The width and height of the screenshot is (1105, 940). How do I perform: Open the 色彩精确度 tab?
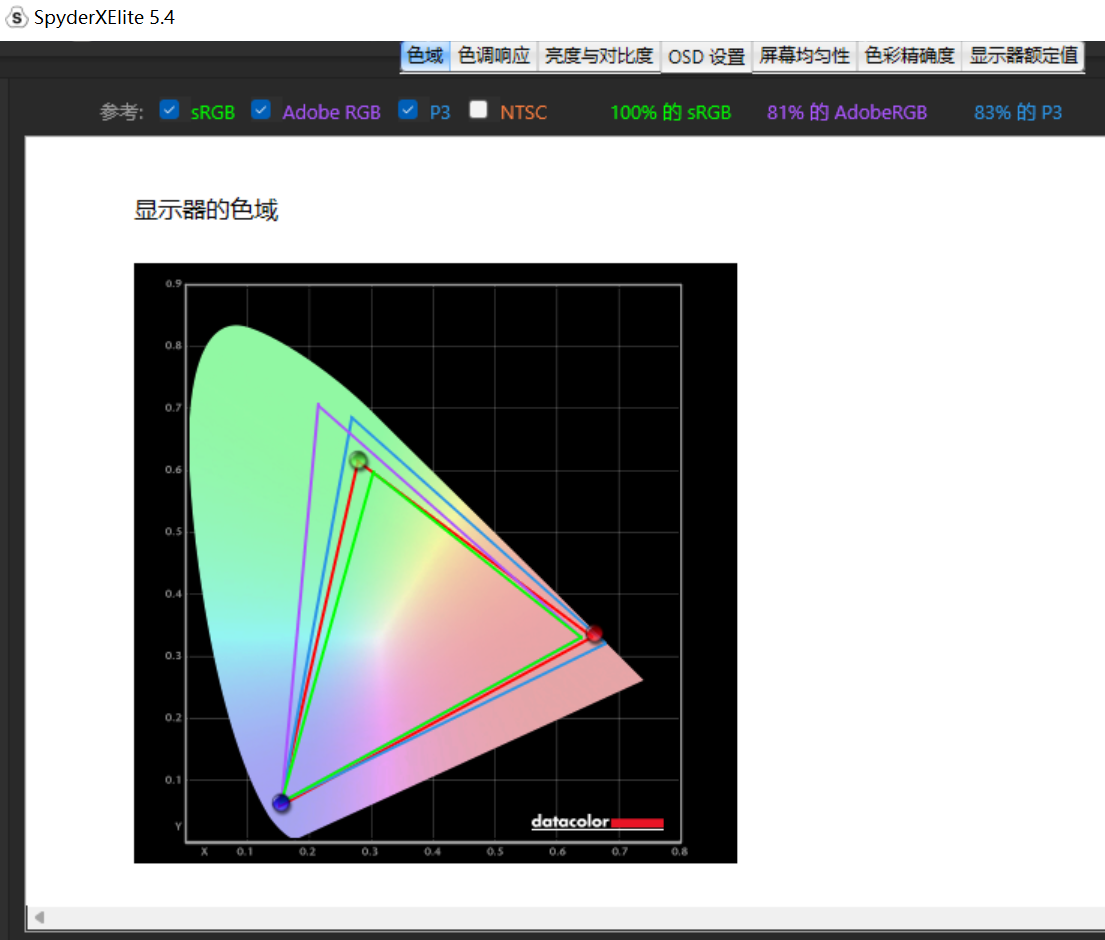(x=909, y=56)
